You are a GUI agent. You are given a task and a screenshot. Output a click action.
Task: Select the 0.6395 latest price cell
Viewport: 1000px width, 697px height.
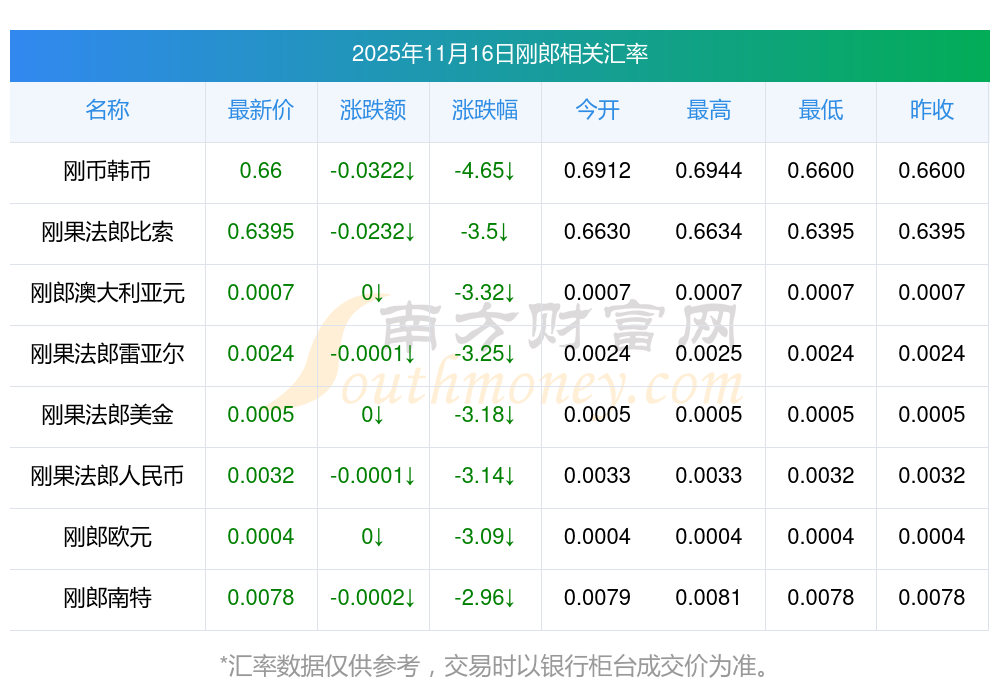tap(260, 232)
